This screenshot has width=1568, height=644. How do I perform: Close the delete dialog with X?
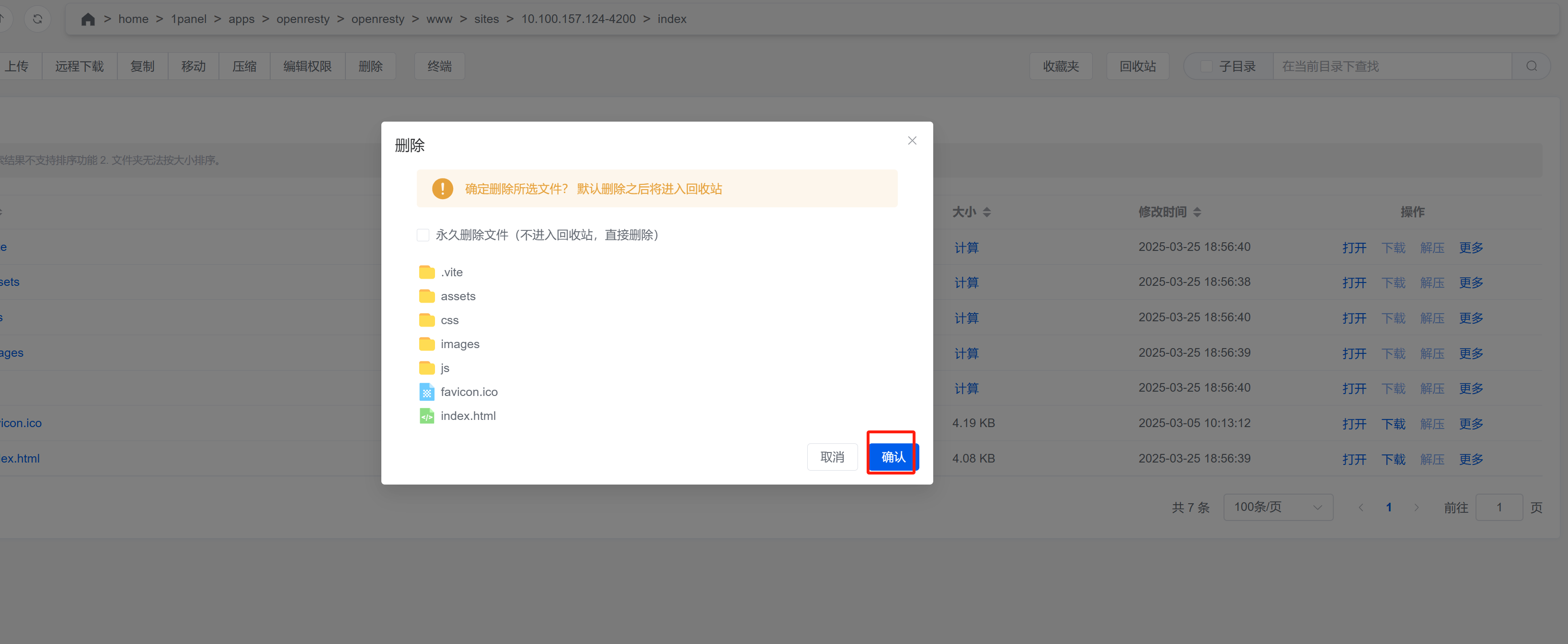click(x=912, y=140)
